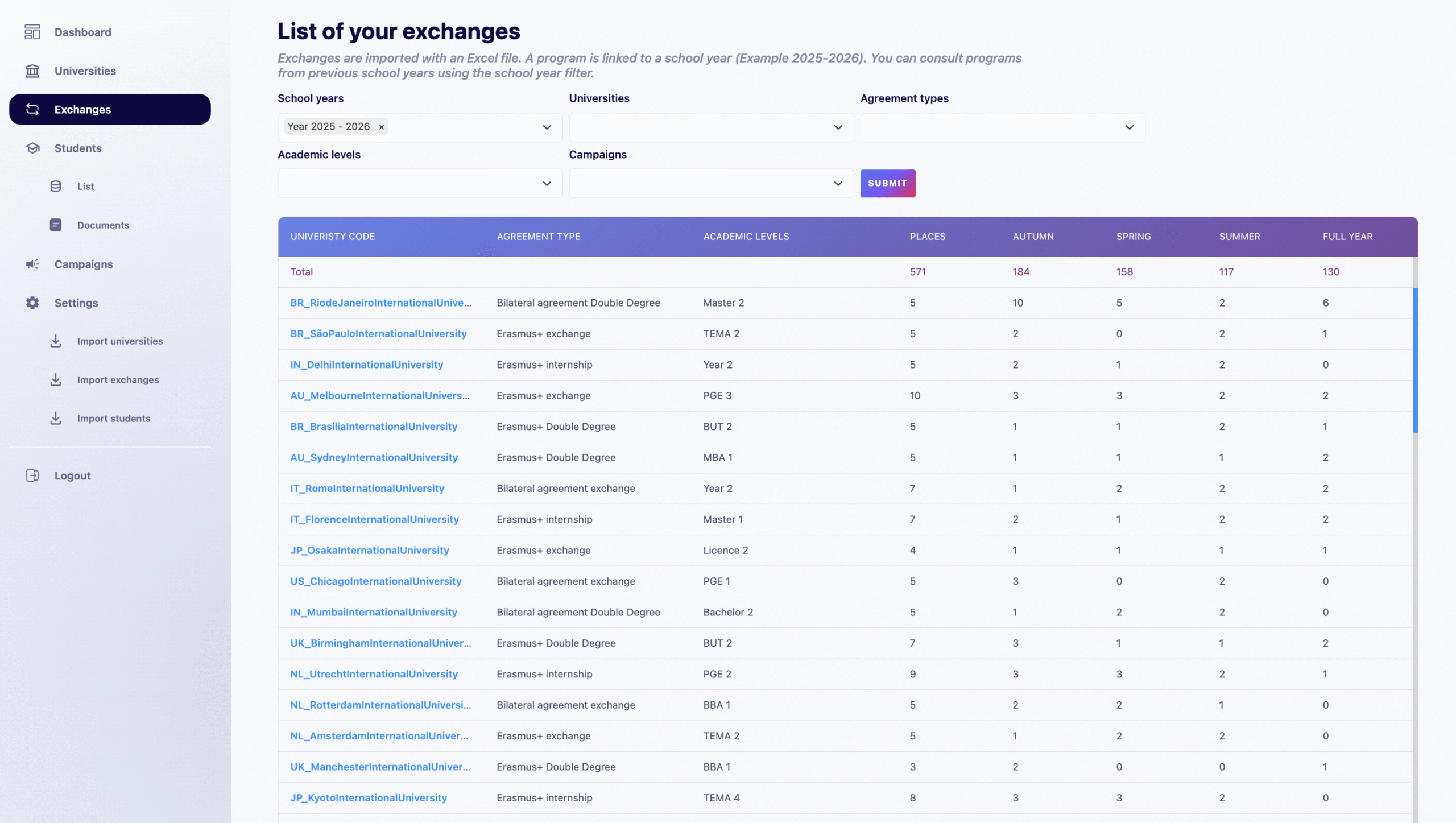The image size is (1456, 823).
Task: Click the Settings gear icon
Action: pyautogui.click(x=32, y=303)
